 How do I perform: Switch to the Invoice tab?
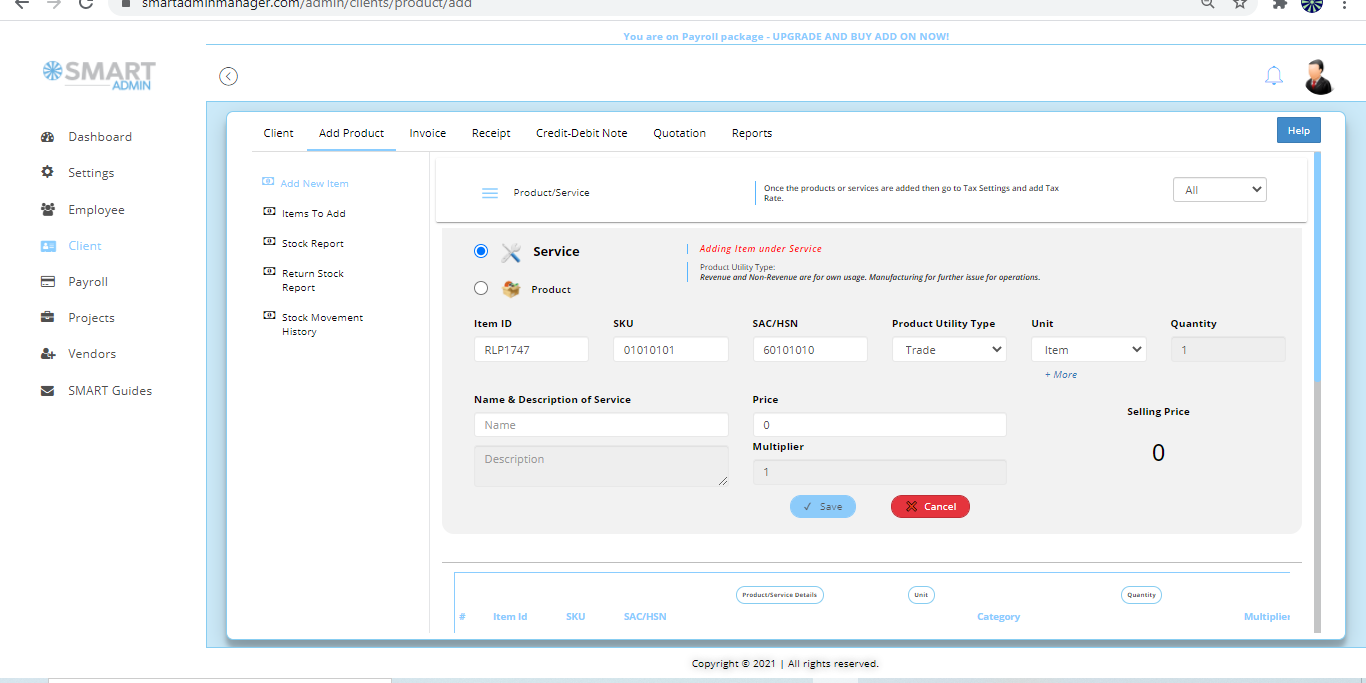(x=427, y=132)
